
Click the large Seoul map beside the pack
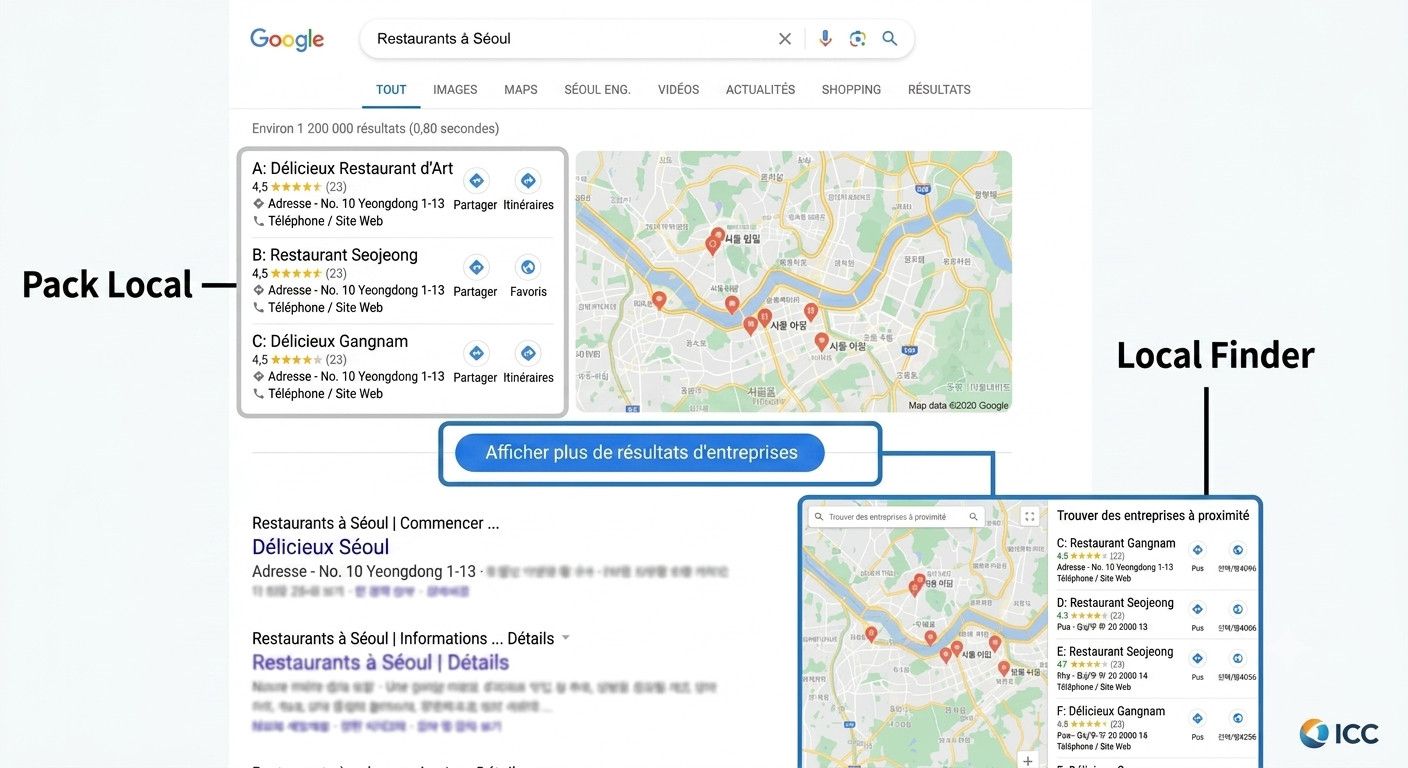coord(793,281)
